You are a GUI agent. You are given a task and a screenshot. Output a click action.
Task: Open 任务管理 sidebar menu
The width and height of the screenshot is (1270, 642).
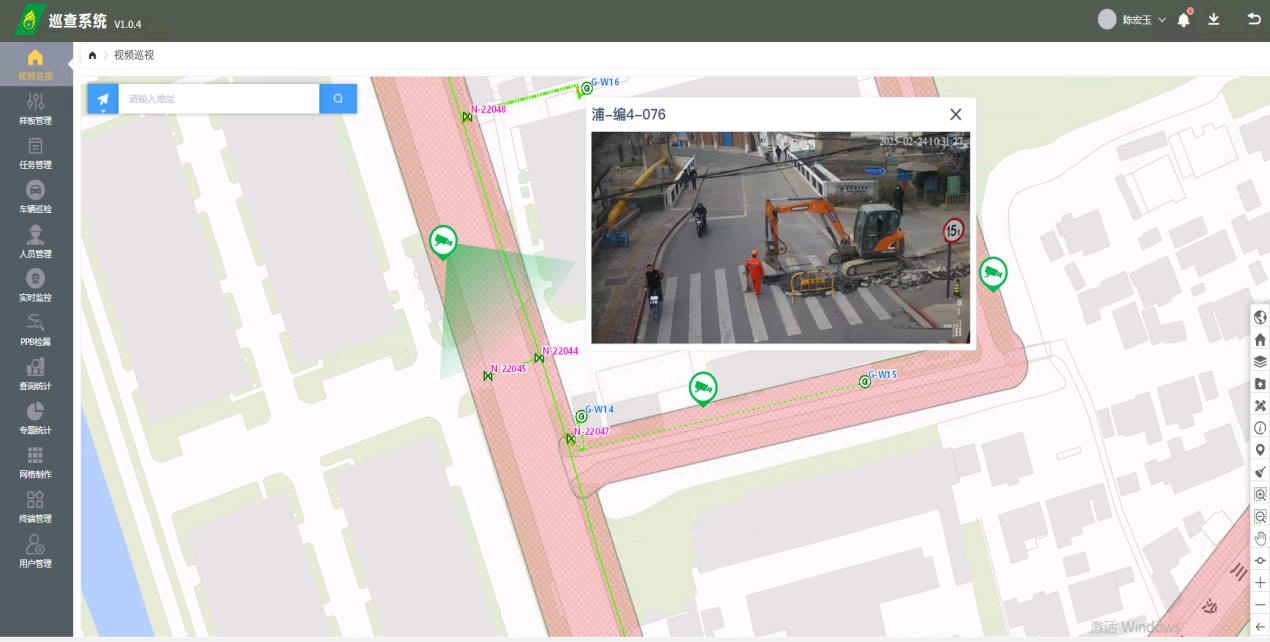tap(35, 153)
